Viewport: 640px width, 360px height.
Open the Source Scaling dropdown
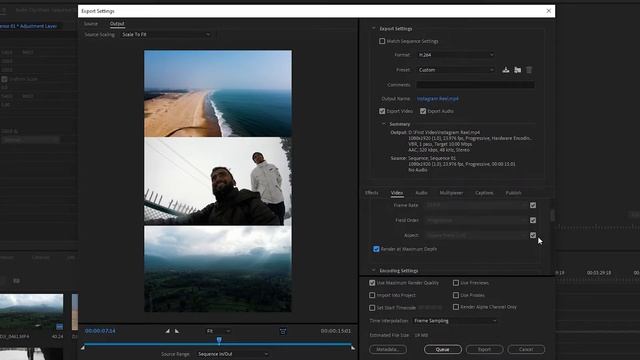coord(166,35)
